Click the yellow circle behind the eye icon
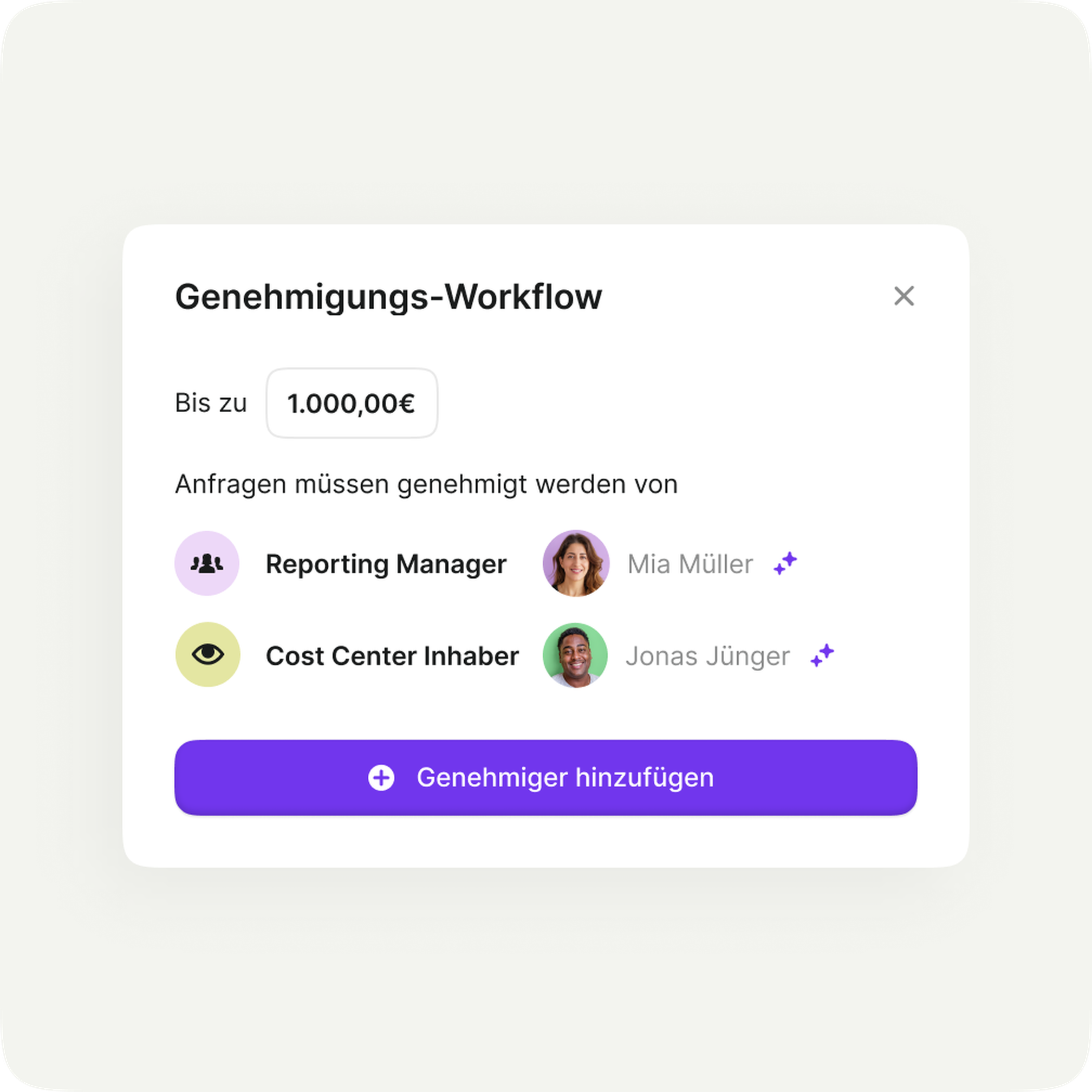The image size is (1092, 1092). 207,654
